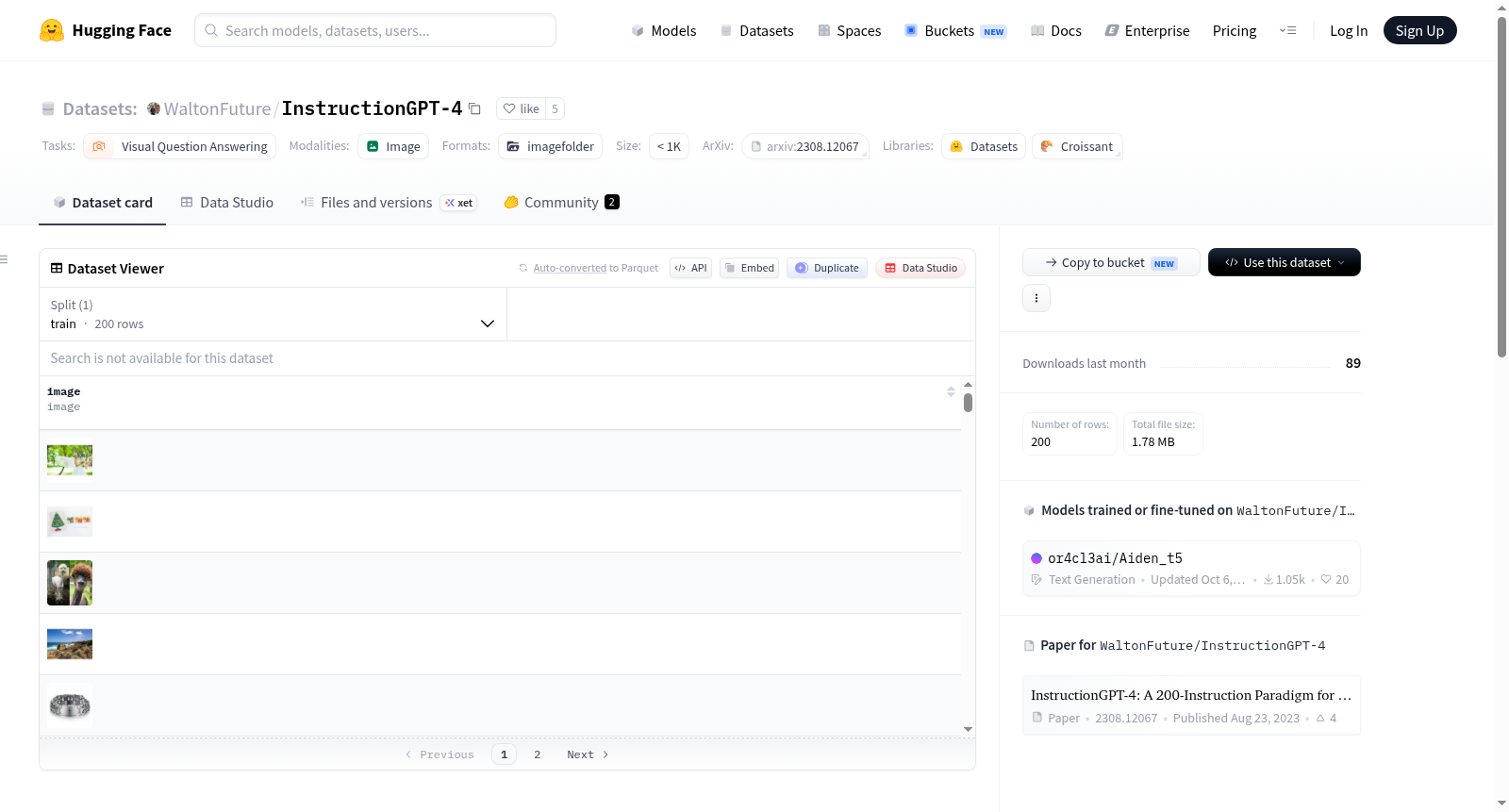Select the Datasets library tag
The height and width of the screenshot is (812, 1509).
tap(984, 146)
